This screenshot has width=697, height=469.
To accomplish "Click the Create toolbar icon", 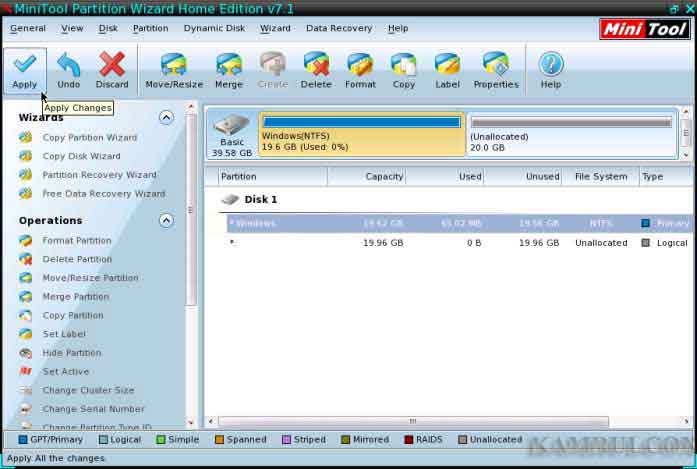I will point(272,71).
